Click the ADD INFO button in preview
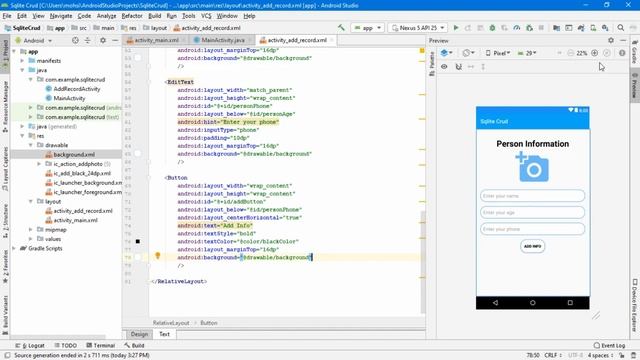This screenshot has width=640, height=360. click(532, 246)
